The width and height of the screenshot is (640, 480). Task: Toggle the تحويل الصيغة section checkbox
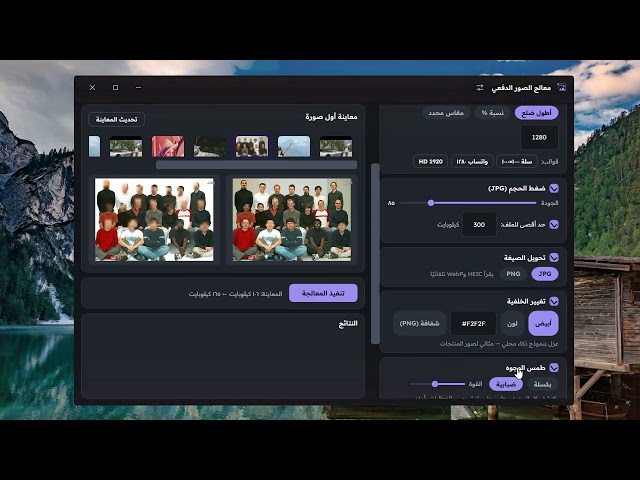coord(554,258)
